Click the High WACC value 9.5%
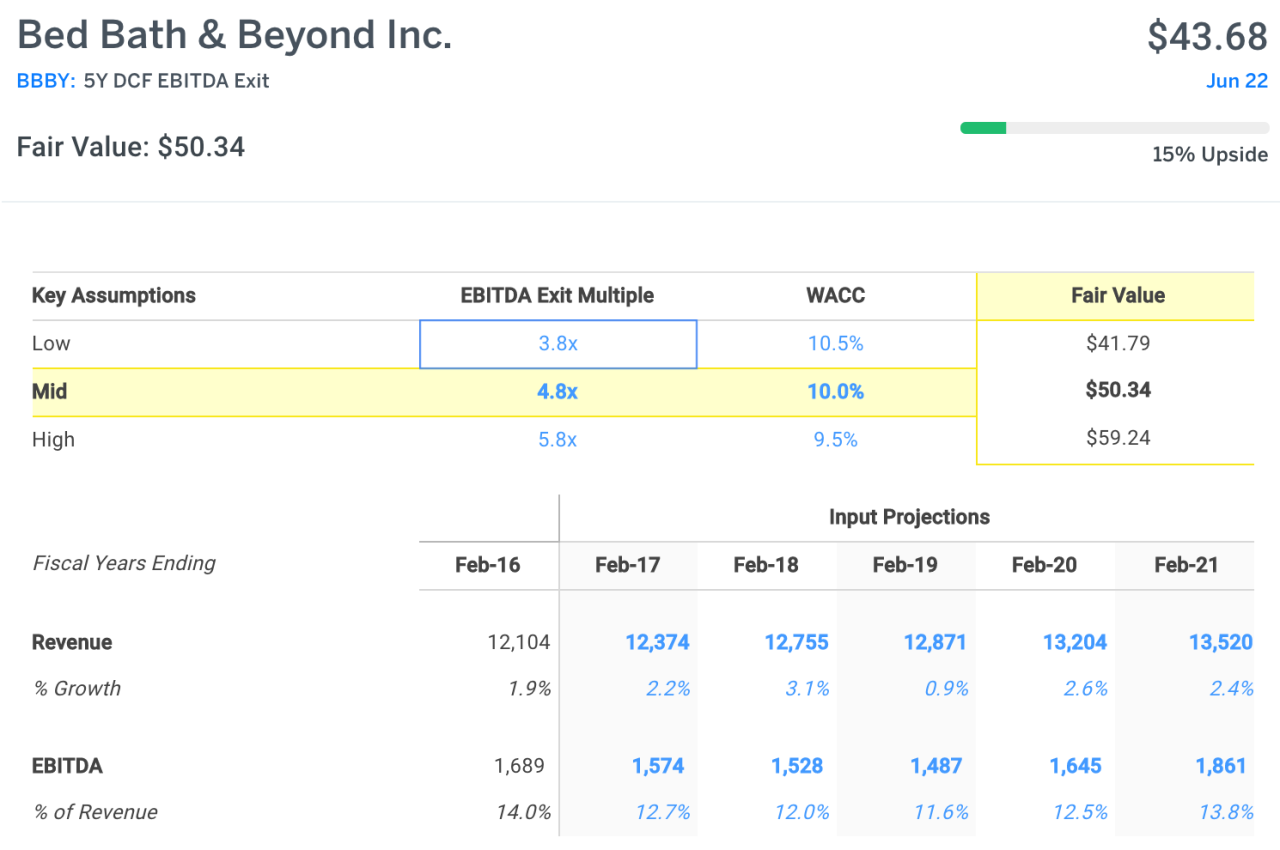 coord(836,439)
